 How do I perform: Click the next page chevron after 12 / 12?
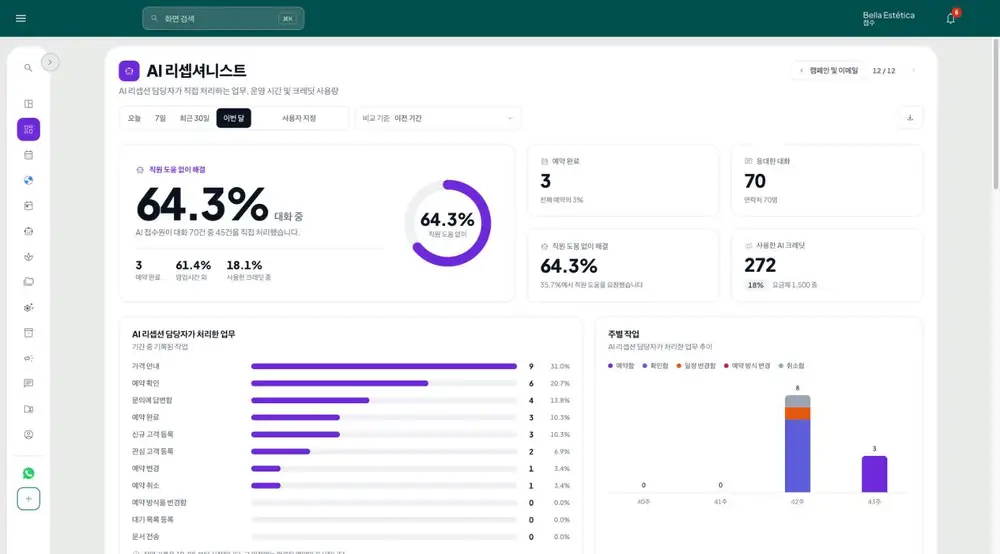[x=913, y=71]
